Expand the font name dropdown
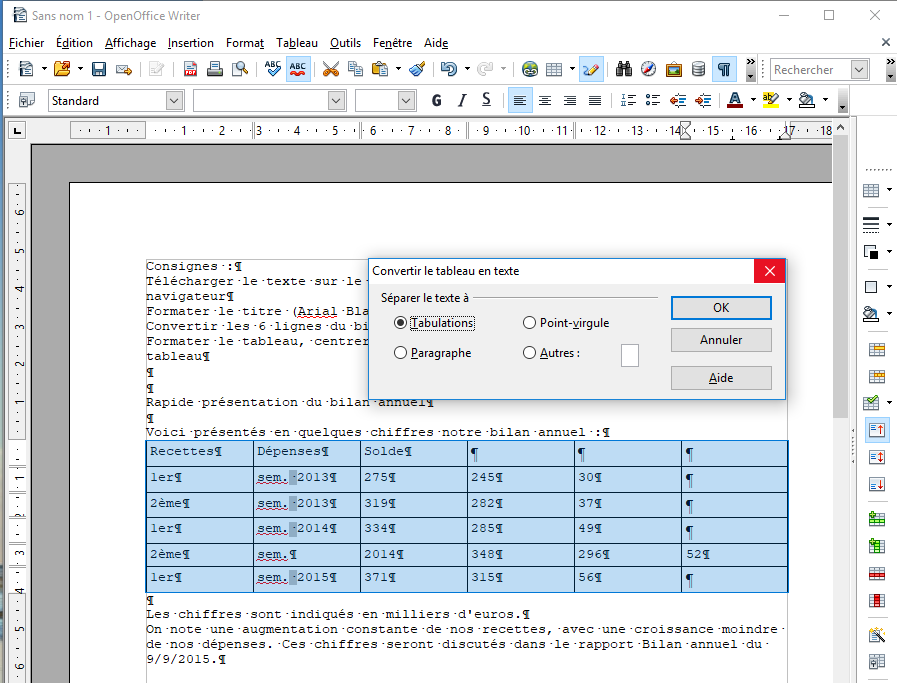The width and height of the screenshot is (897, 683). 336,101
